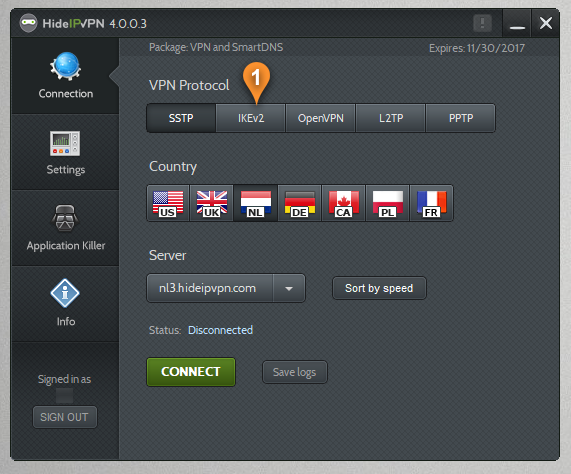571x474 pixels.
Task: Open the nl3.hideipvpn.com server list
Action: (x=226, y=288)
